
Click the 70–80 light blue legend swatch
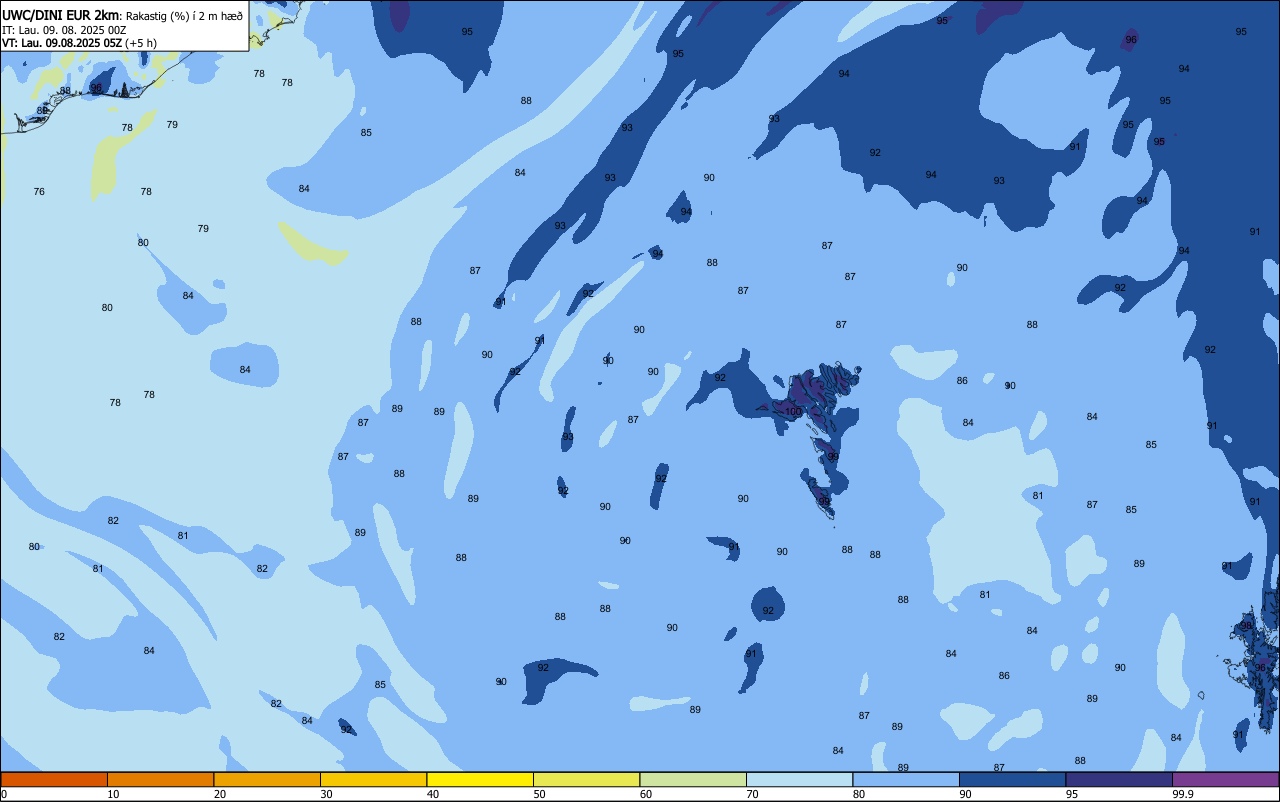799,779
